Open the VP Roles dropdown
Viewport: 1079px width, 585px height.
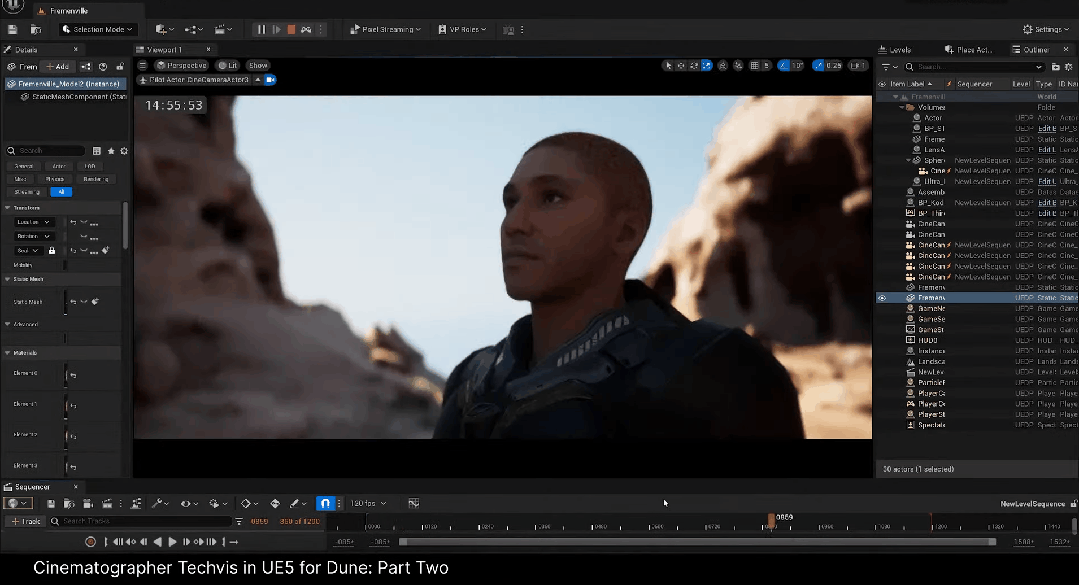[462, 30]
